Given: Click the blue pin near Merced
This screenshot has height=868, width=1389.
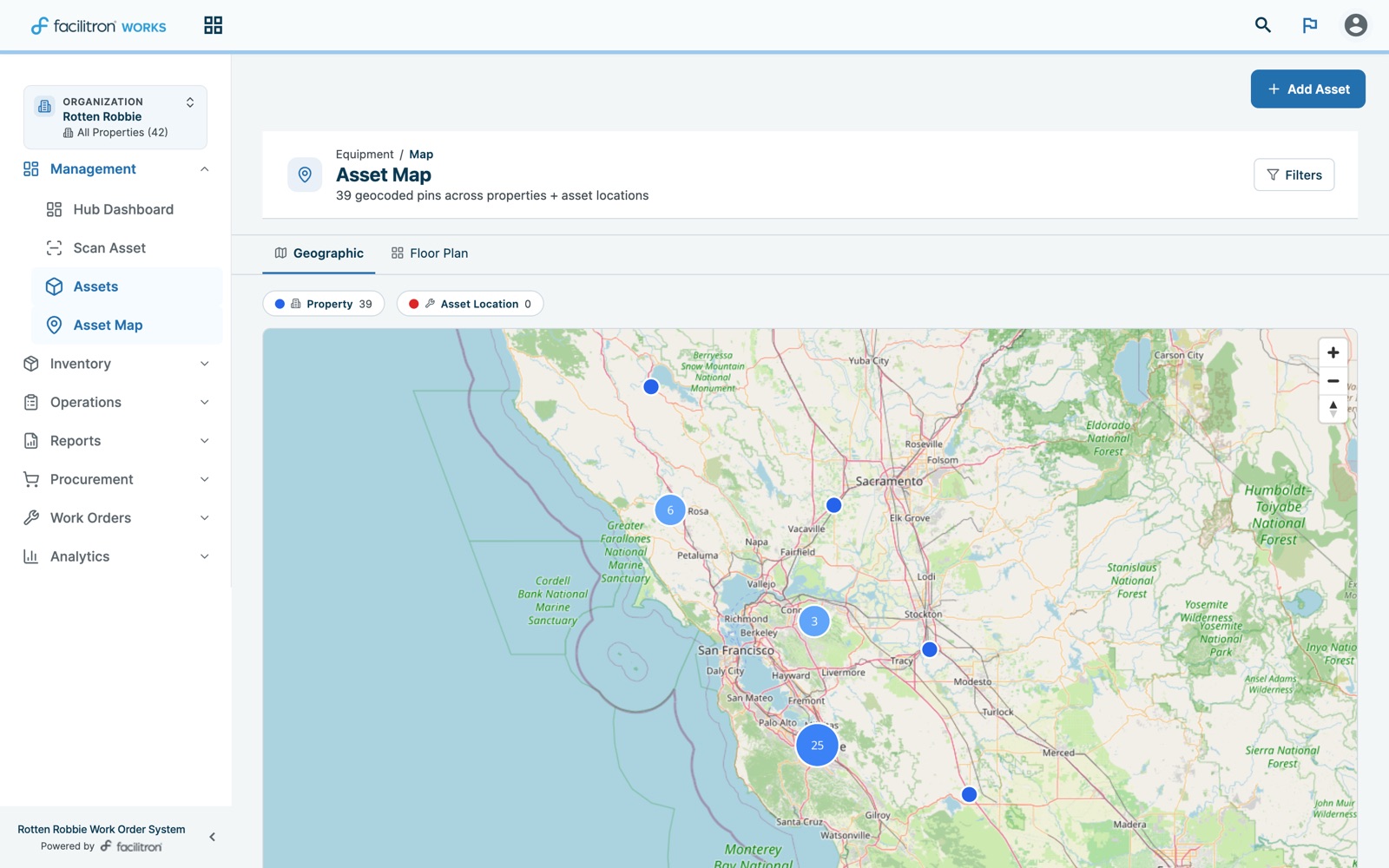Looking at the screenshot, I should (969, 794).
